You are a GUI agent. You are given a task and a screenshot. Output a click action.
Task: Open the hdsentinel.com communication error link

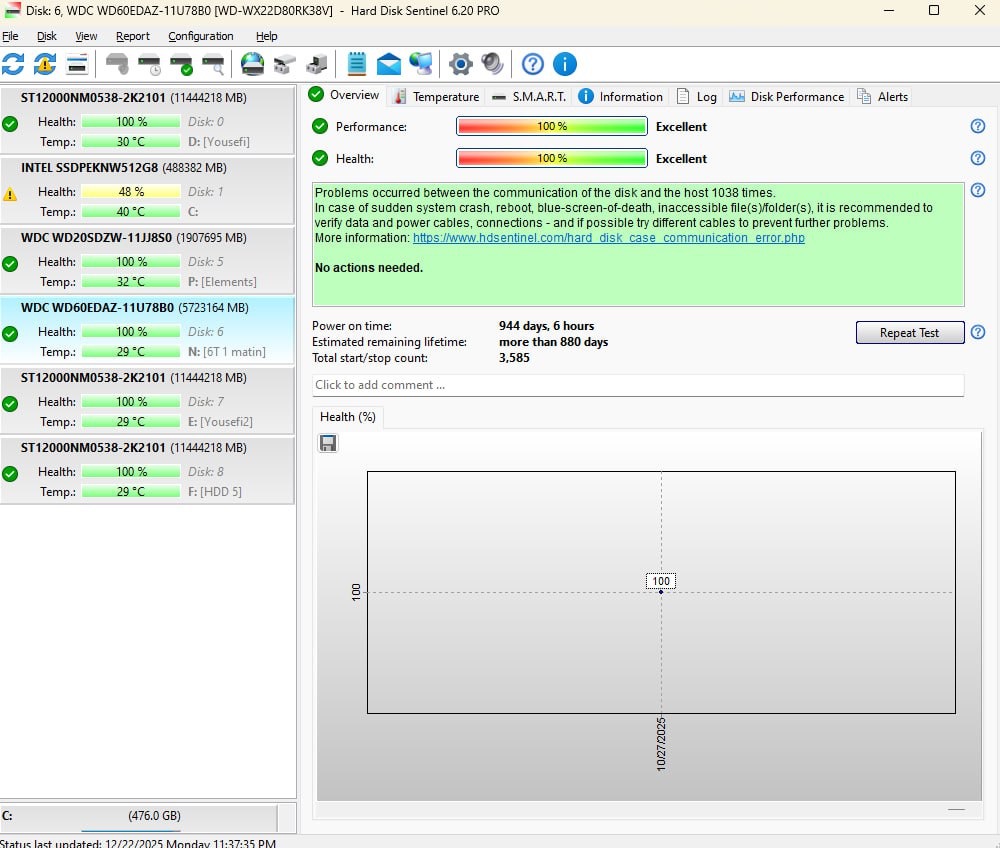coord(608,238)
